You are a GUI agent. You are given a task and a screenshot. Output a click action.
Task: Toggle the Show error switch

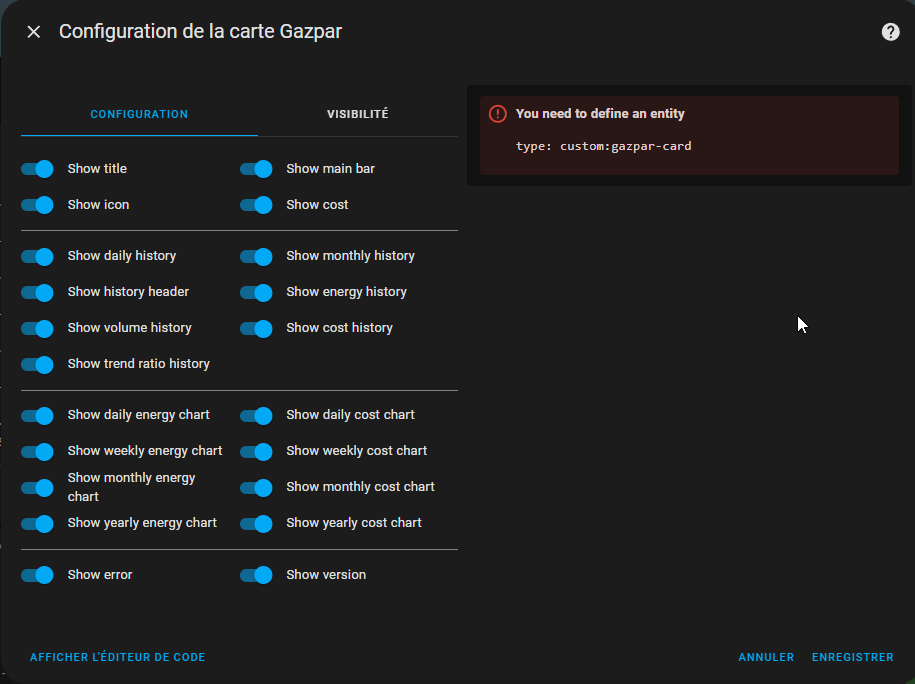[x=37, y=575]
